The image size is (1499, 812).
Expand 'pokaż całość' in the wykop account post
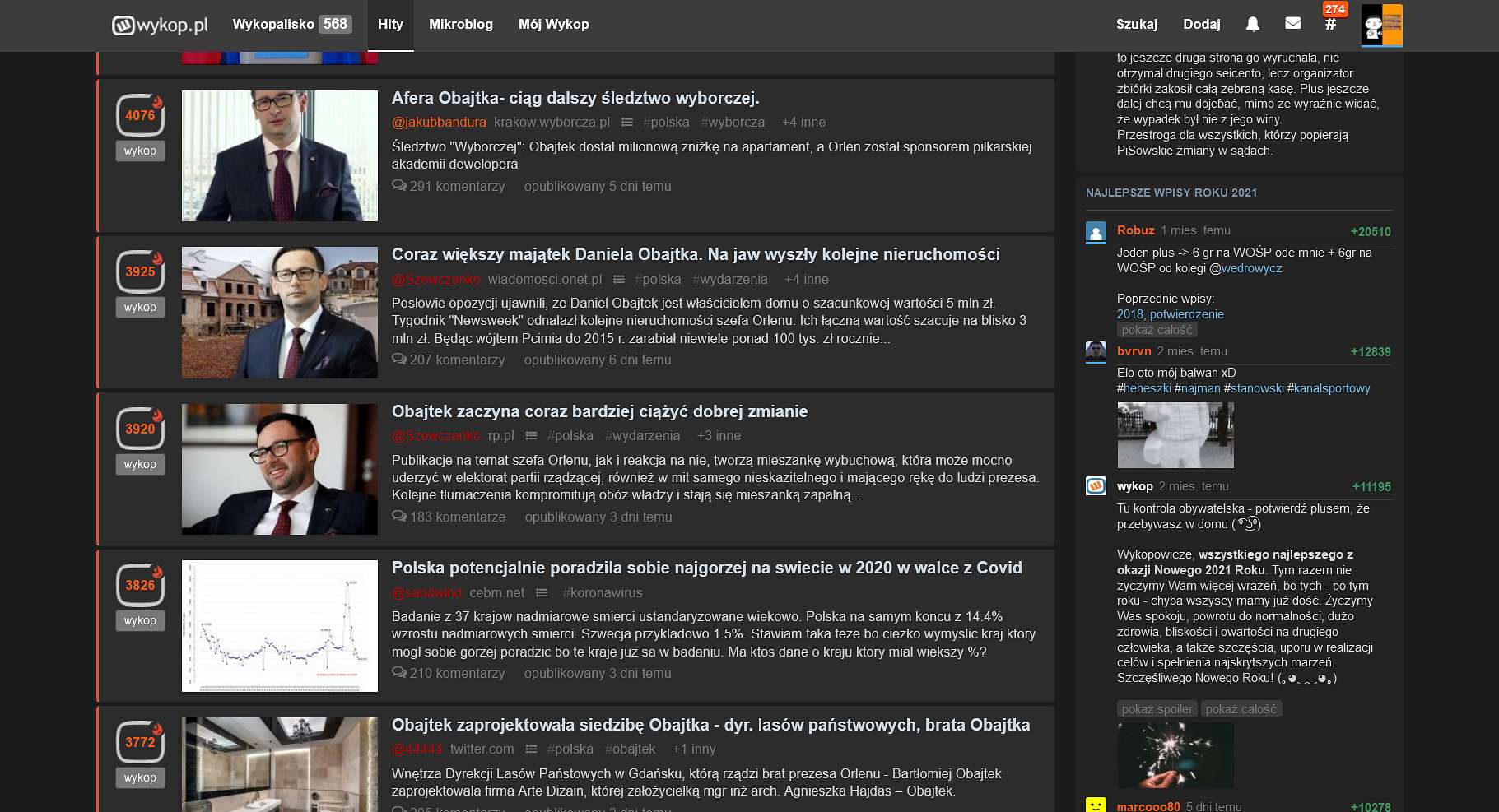[1241, 709]
